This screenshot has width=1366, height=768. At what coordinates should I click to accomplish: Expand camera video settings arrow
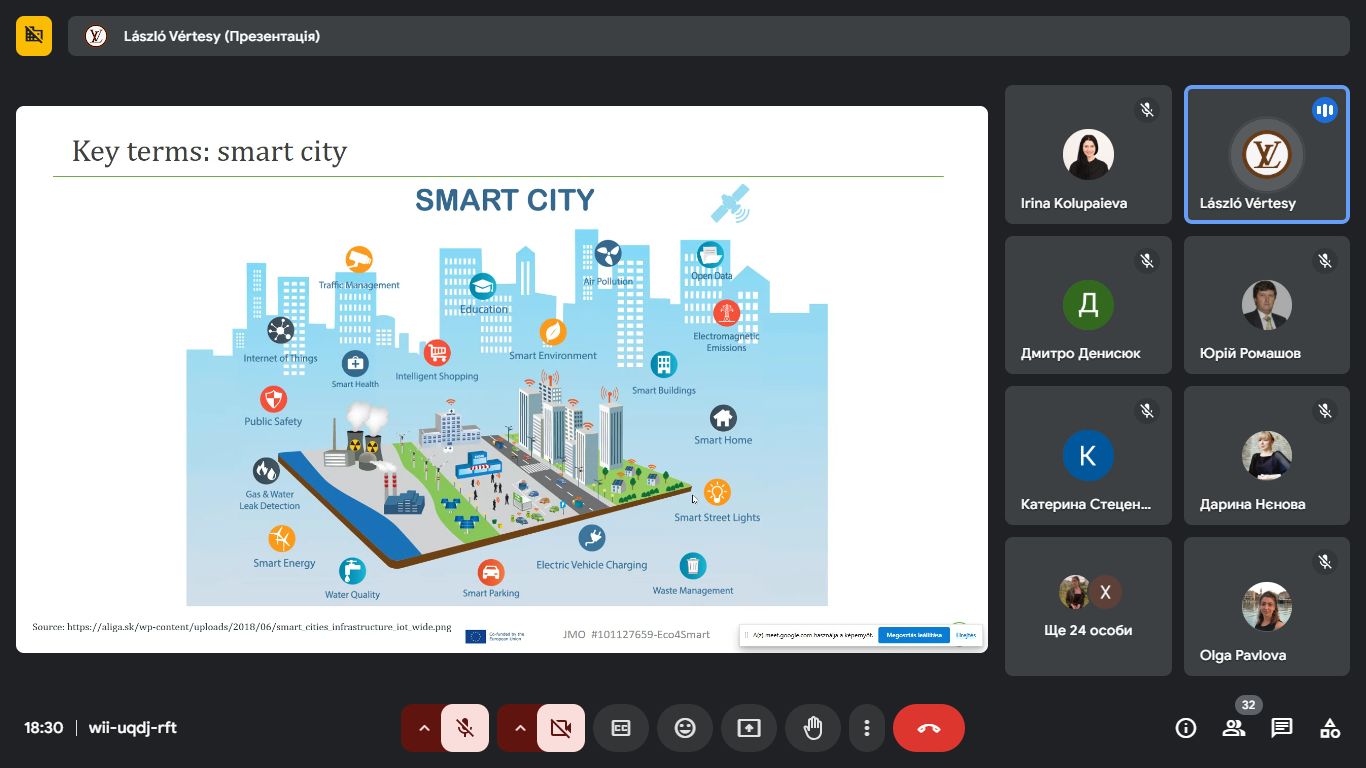pos(520,728)
